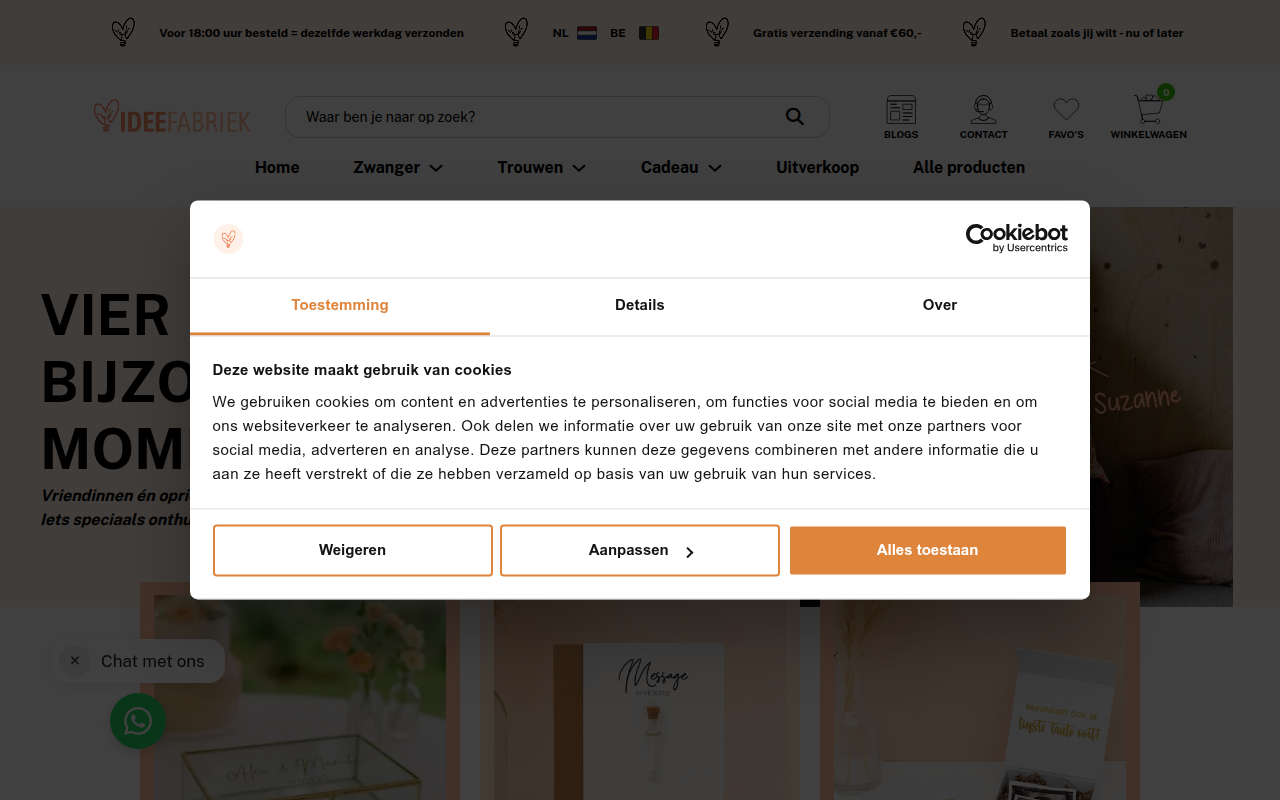Click the lightbulb icon beside same-day shipping text
Viewport: 1280px width, 800px height.
(x=123, y=32)
